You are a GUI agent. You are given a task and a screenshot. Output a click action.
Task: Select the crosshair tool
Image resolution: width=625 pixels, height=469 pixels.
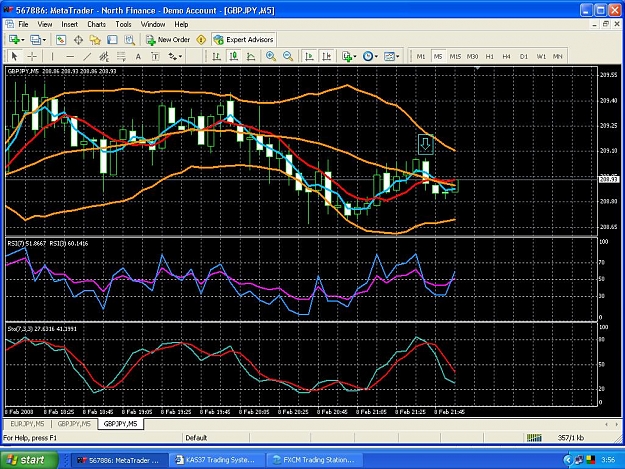(x=32, y=56)
